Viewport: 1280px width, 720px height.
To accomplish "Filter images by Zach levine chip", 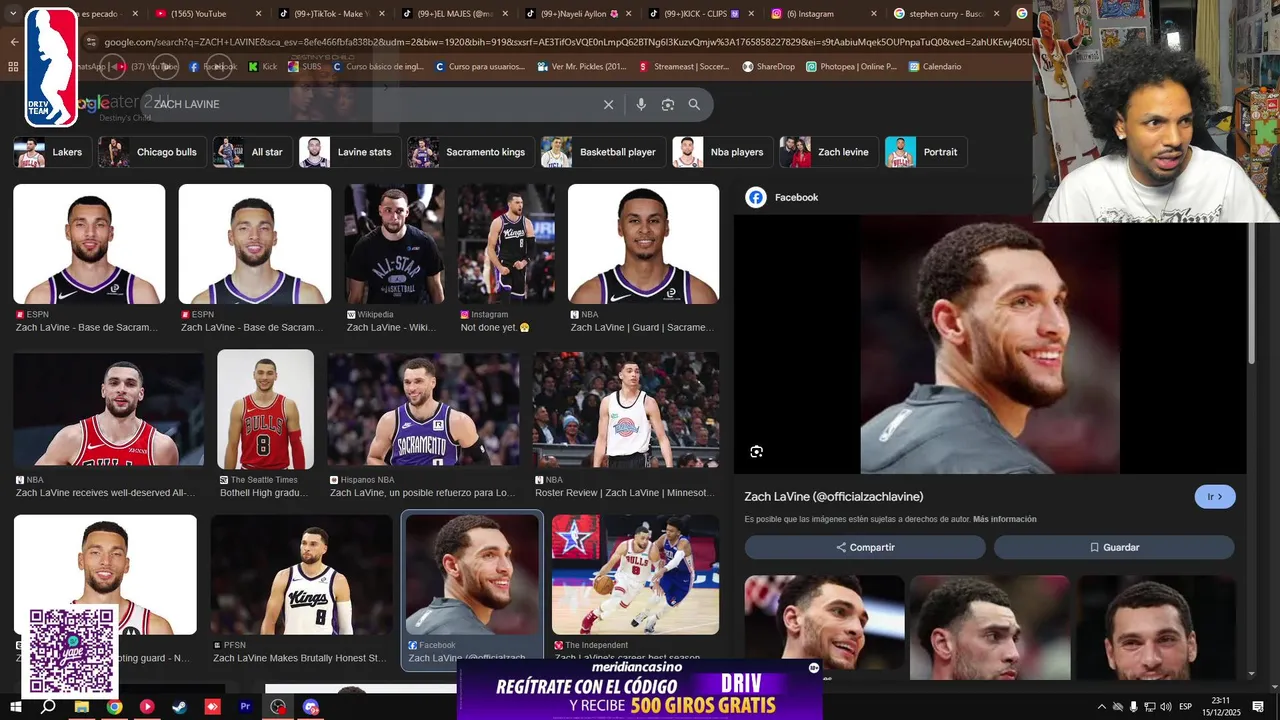I will [x=829, y=152].
